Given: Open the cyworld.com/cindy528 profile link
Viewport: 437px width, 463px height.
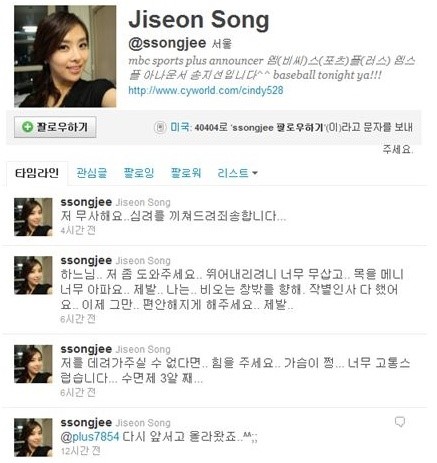Looking at the screenshot, I should (206, 90).
